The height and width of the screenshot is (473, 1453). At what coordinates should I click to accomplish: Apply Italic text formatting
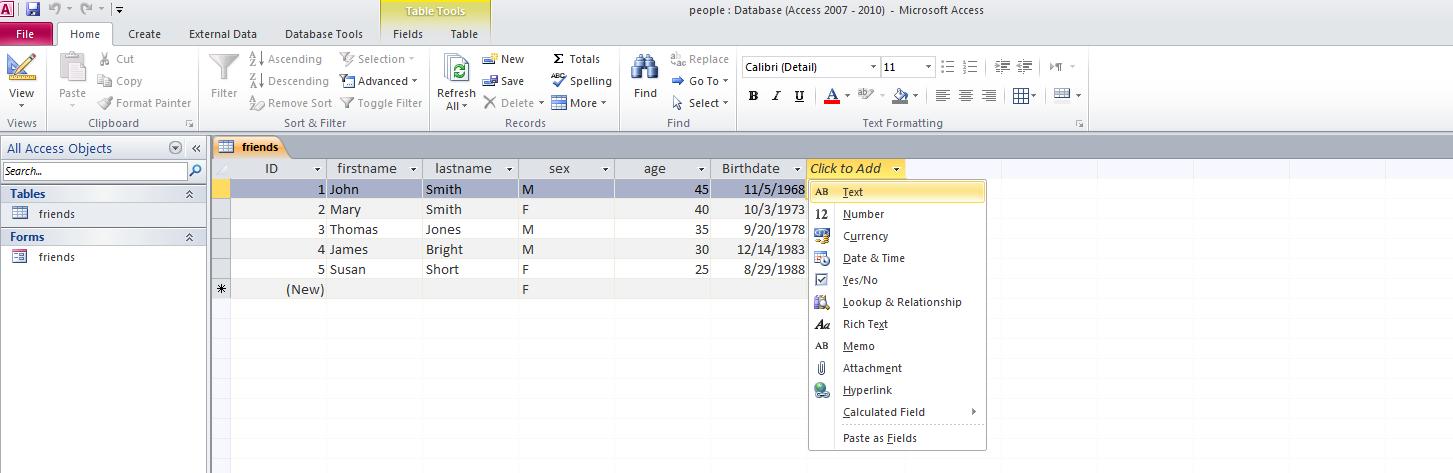click(x=776, y=96)
